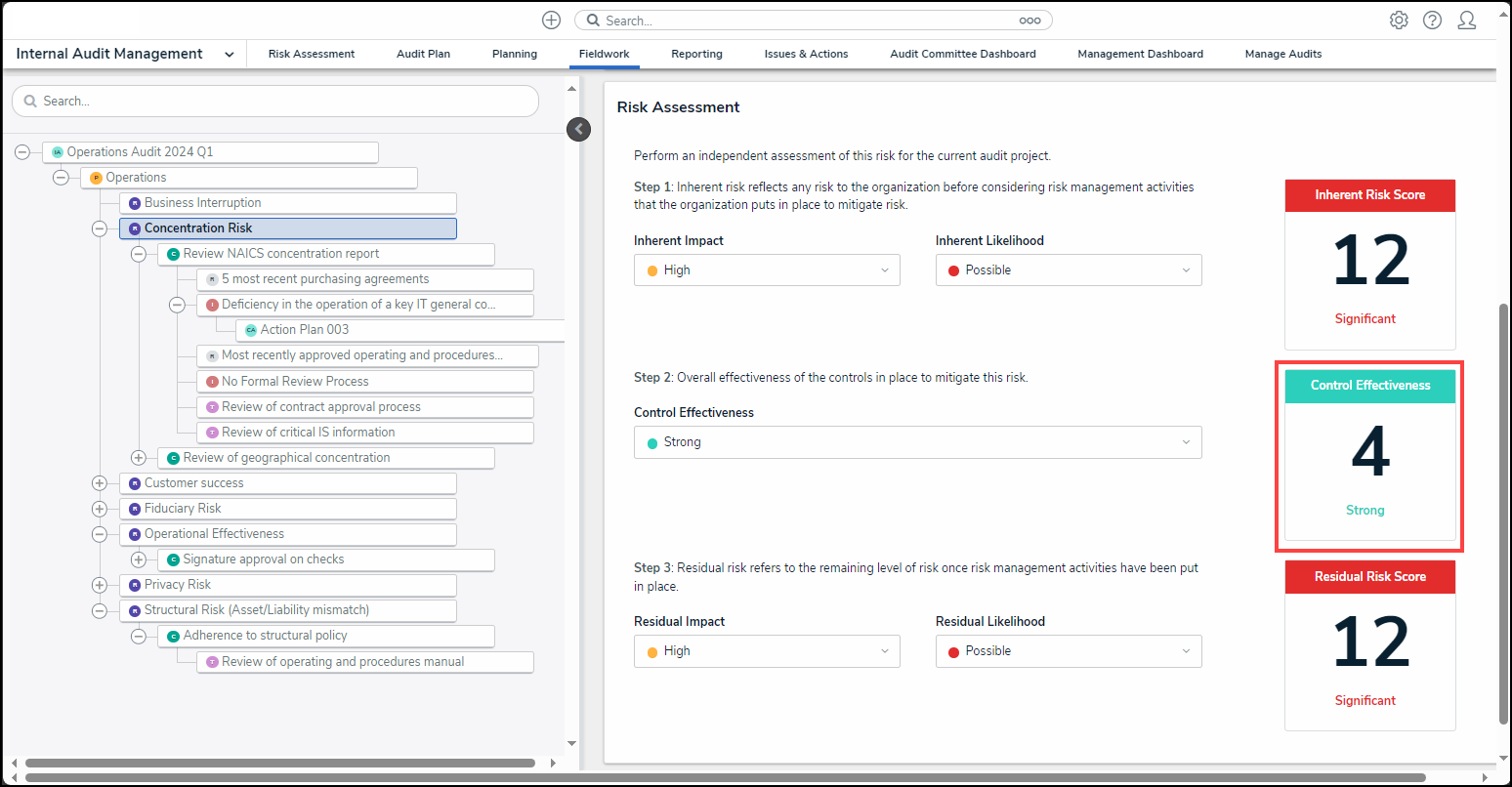Open the Control Effectiveness dropdown
The width and height of the screenshot is (1512, 787).
[917, 442]
